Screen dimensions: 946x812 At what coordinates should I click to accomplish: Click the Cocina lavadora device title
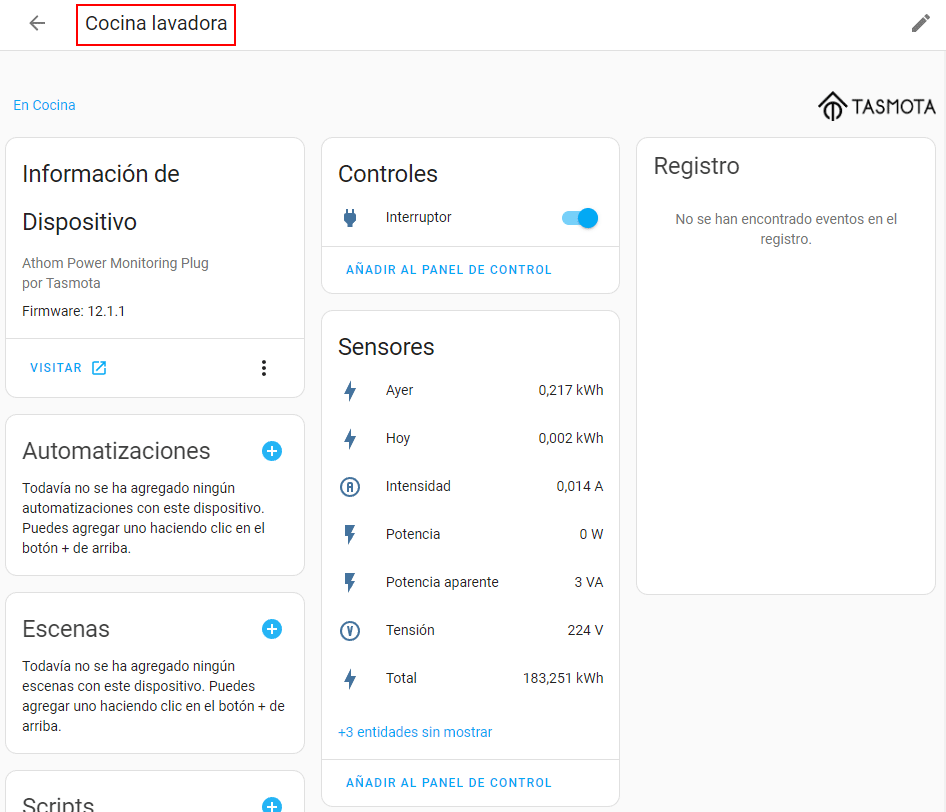[x=156, y=23]
